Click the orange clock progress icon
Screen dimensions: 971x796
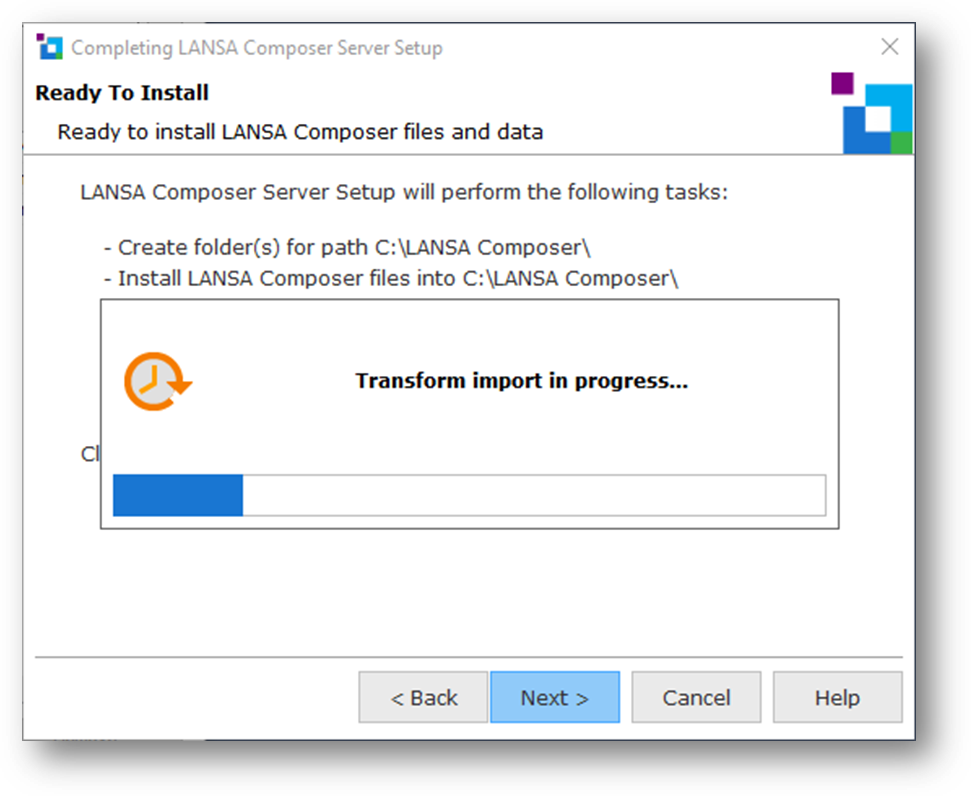156,381
